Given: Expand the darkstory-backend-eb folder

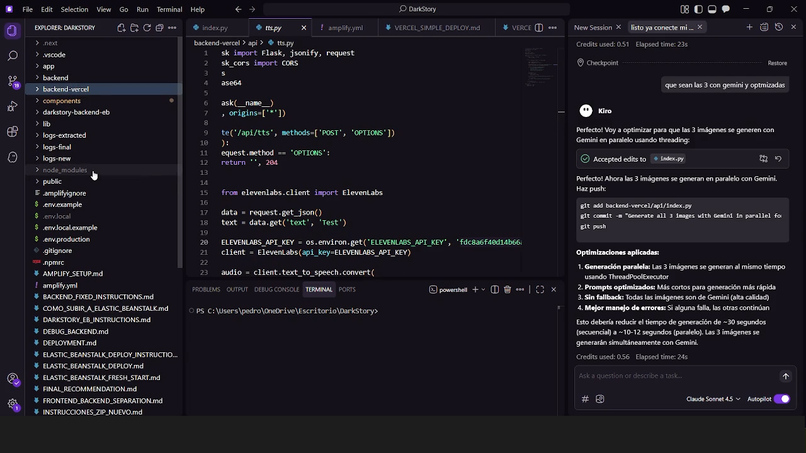Looking at the screenshot, I should (103, 112).
